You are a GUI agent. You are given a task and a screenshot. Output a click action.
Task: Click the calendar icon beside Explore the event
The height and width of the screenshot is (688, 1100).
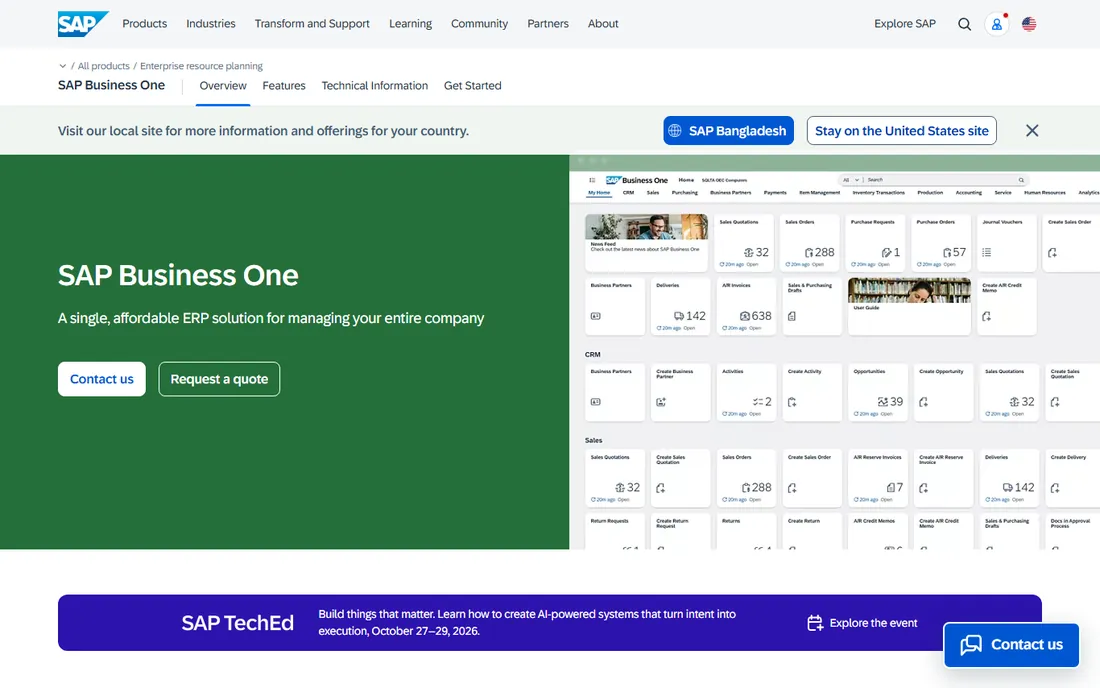[814, 623]
